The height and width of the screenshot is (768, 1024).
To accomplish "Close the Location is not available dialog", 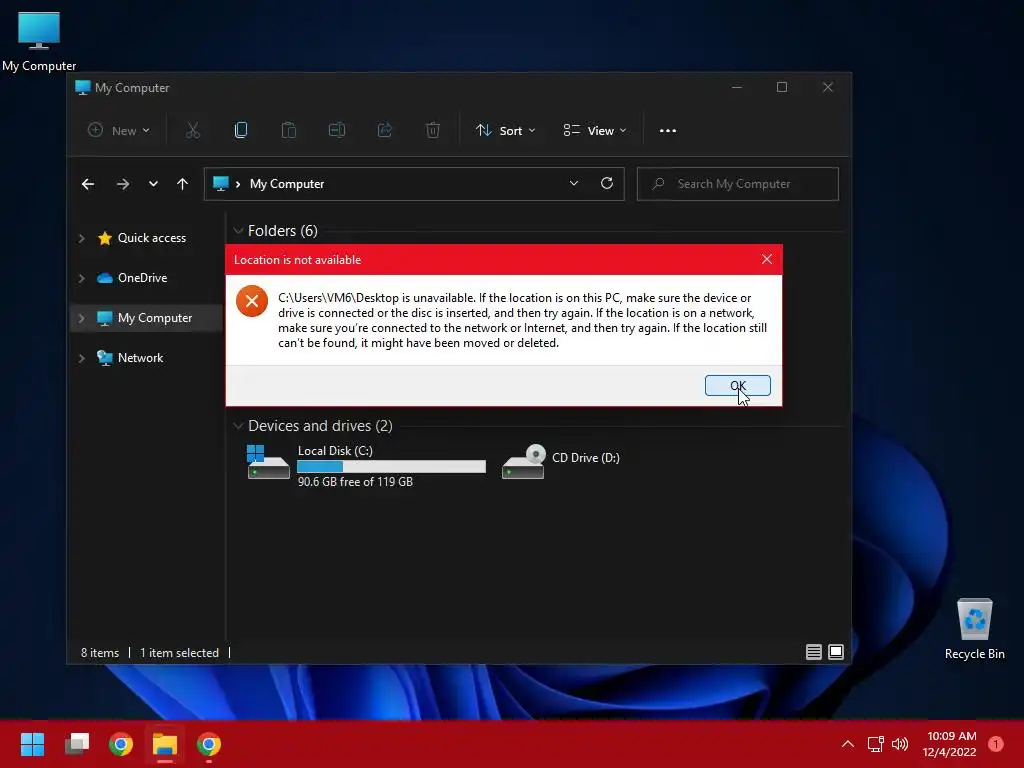I will pyautogui.click(x=767, y=259).
